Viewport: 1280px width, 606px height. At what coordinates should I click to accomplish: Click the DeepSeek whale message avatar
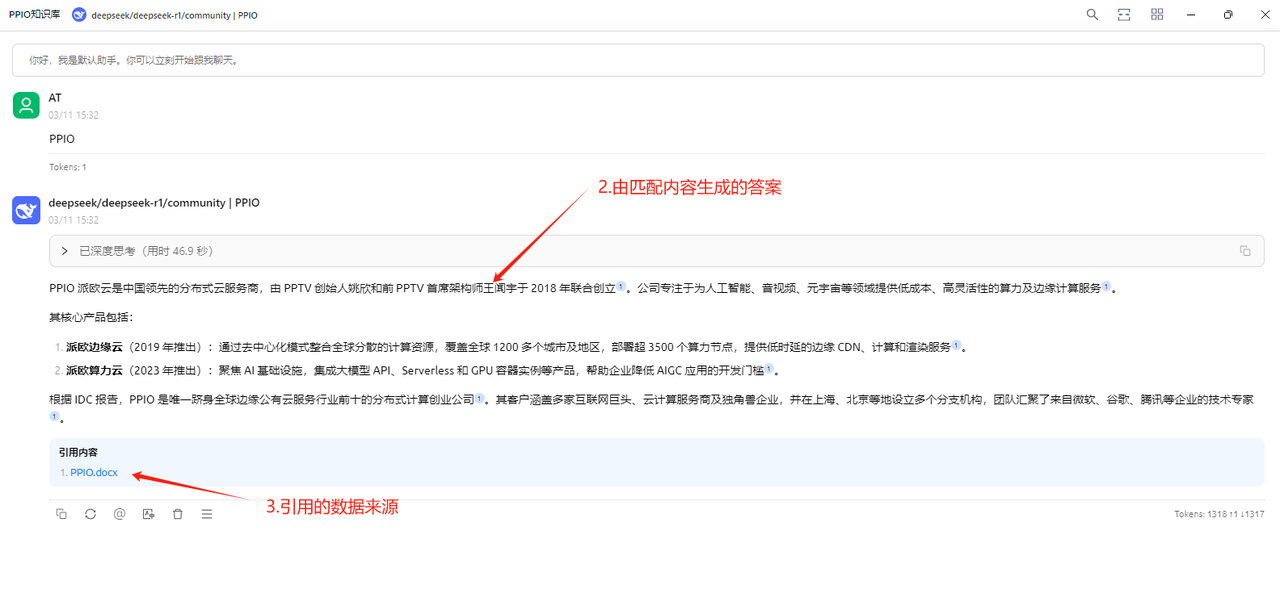pos(26,210)
